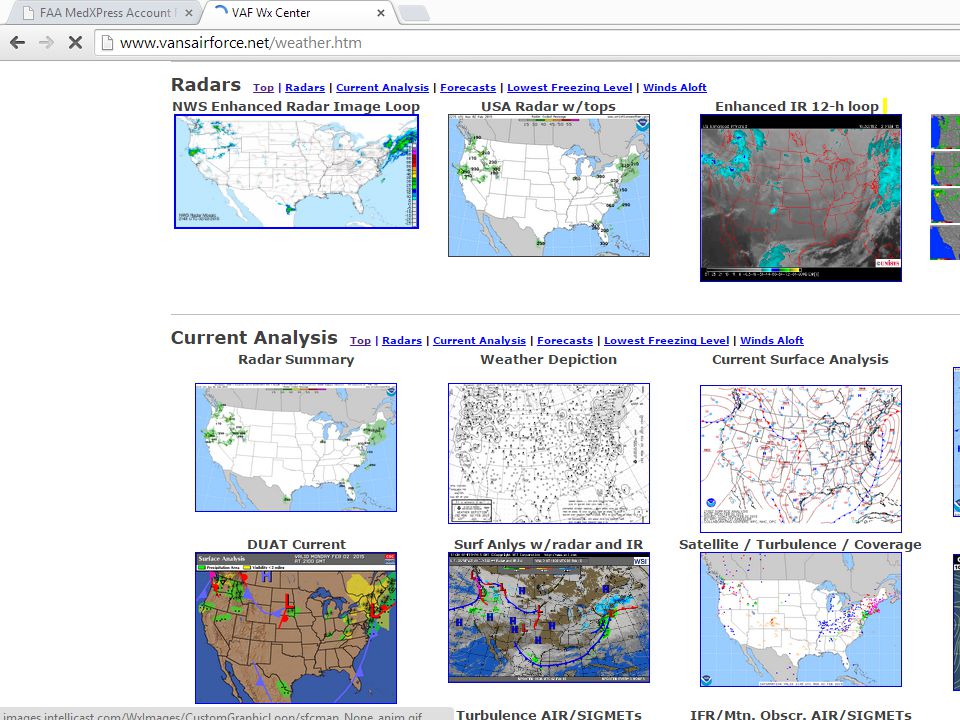Open Enhanced IR 12-h loop image

(801, 198)
